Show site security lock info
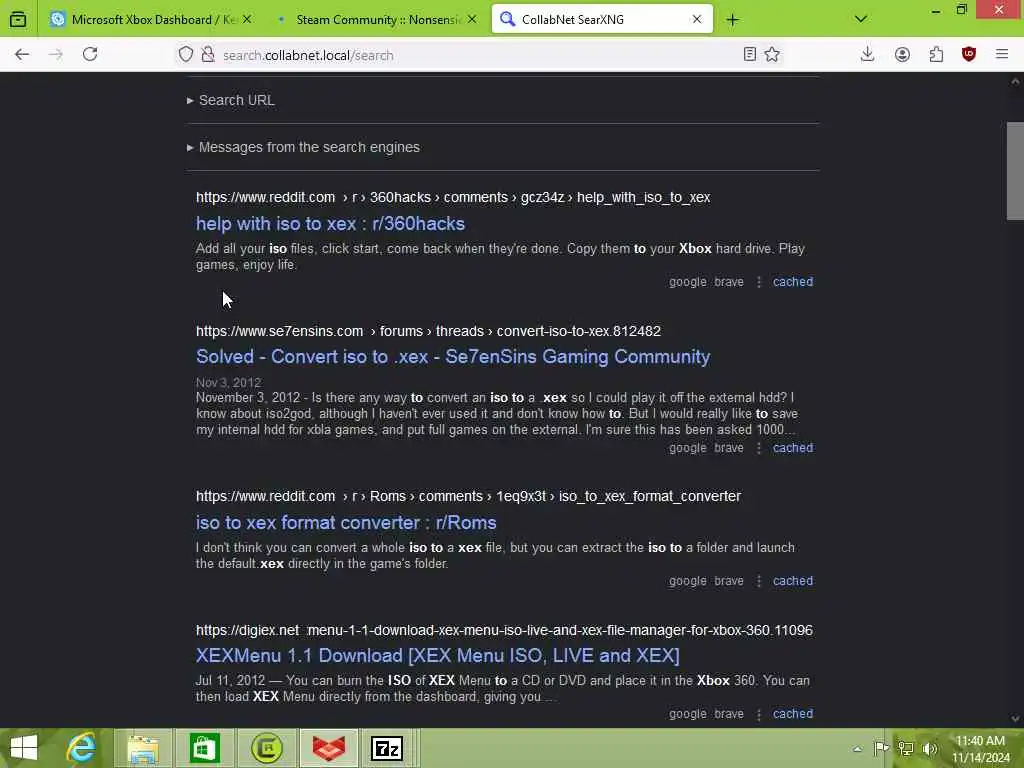The width and height of the screenshot is (1024, 768). point(208,55)
